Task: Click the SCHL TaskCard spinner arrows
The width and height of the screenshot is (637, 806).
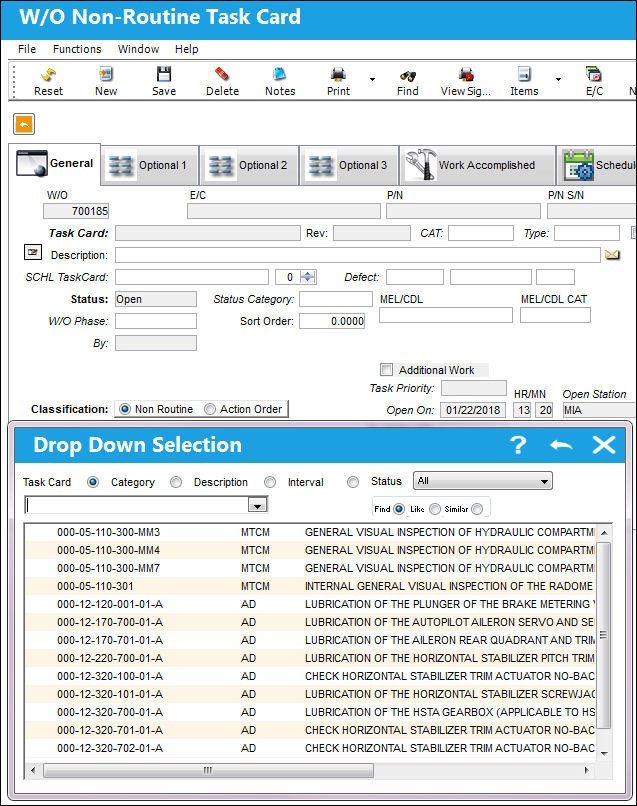Action: (x=308, y=277)
